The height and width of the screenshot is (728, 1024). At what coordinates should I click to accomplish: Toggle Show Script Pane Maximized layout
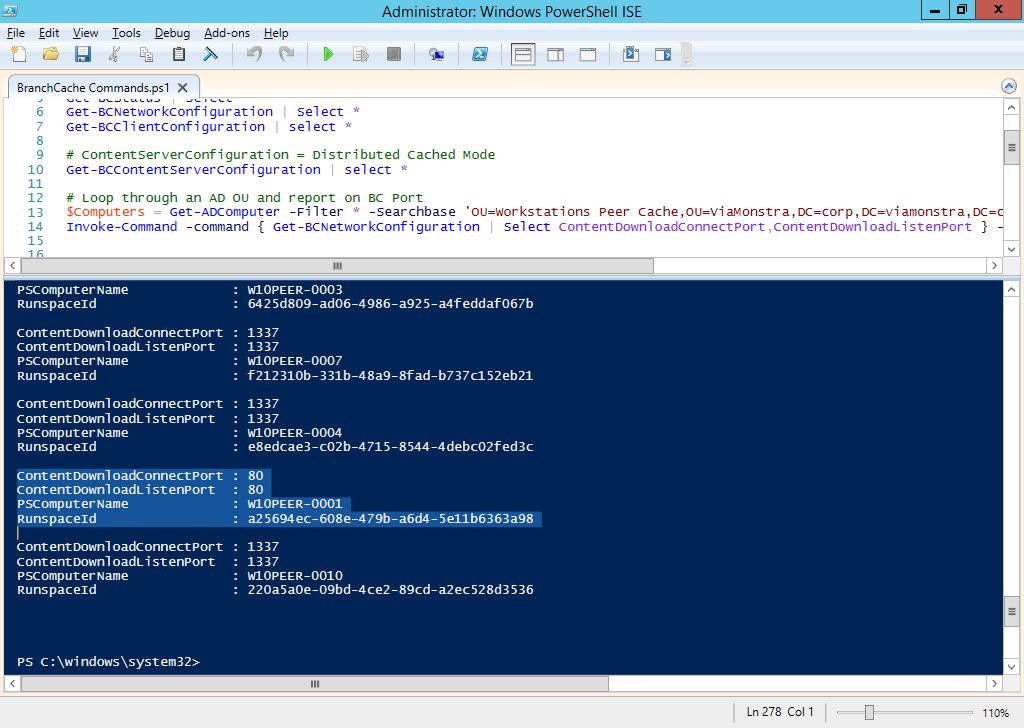[588, 54]
